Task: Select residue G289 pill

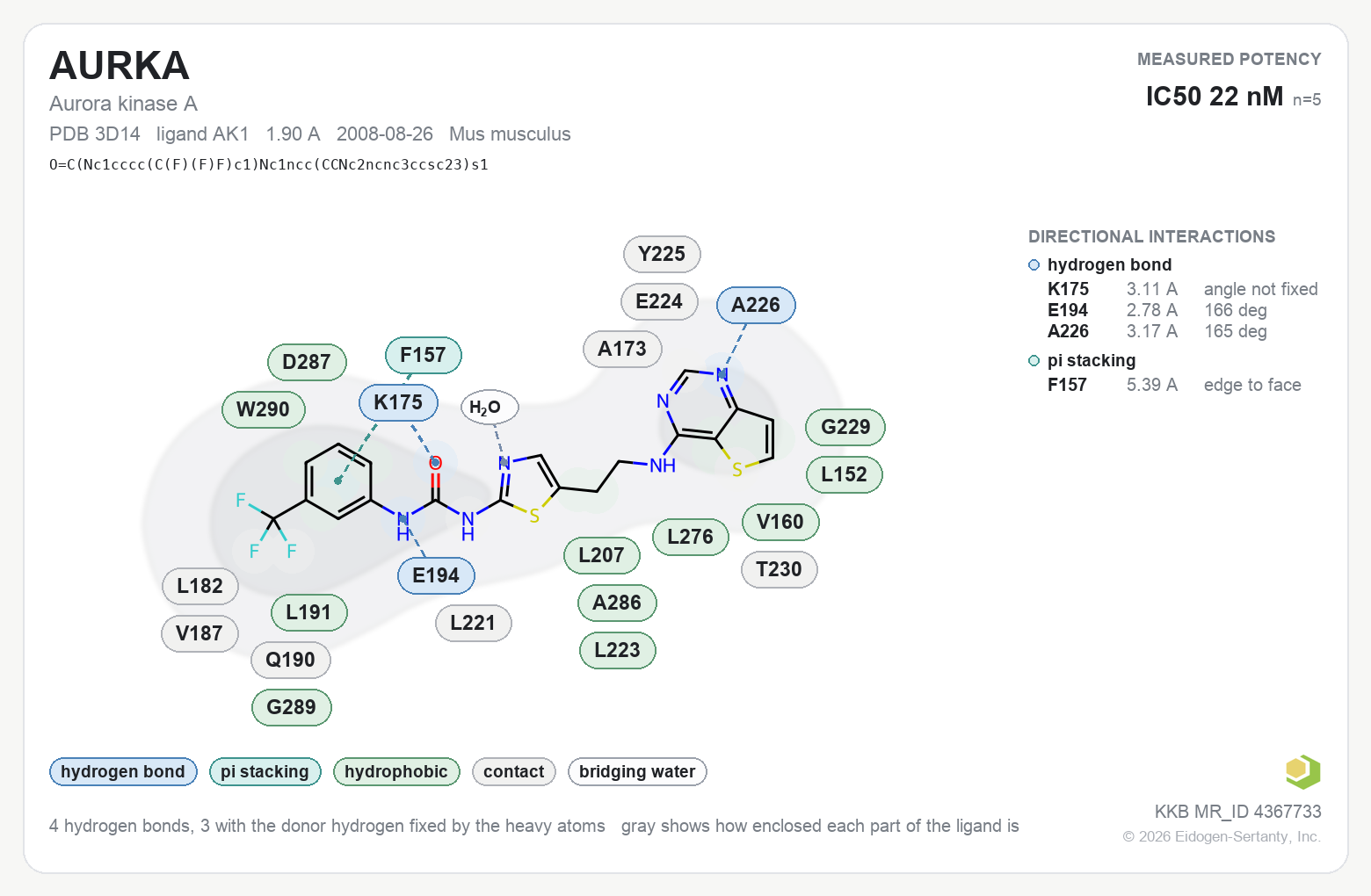Action: [x=291, y=707]
